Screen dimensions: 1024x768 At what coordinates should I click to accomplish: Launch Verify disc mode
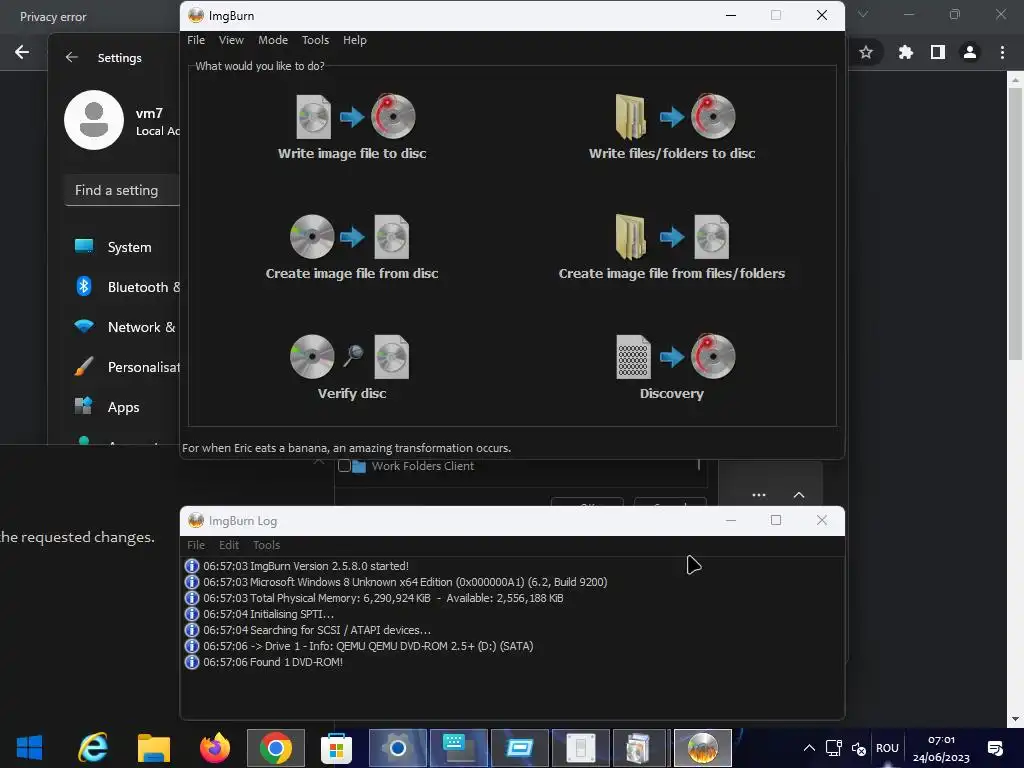click(x=351, y=368)
